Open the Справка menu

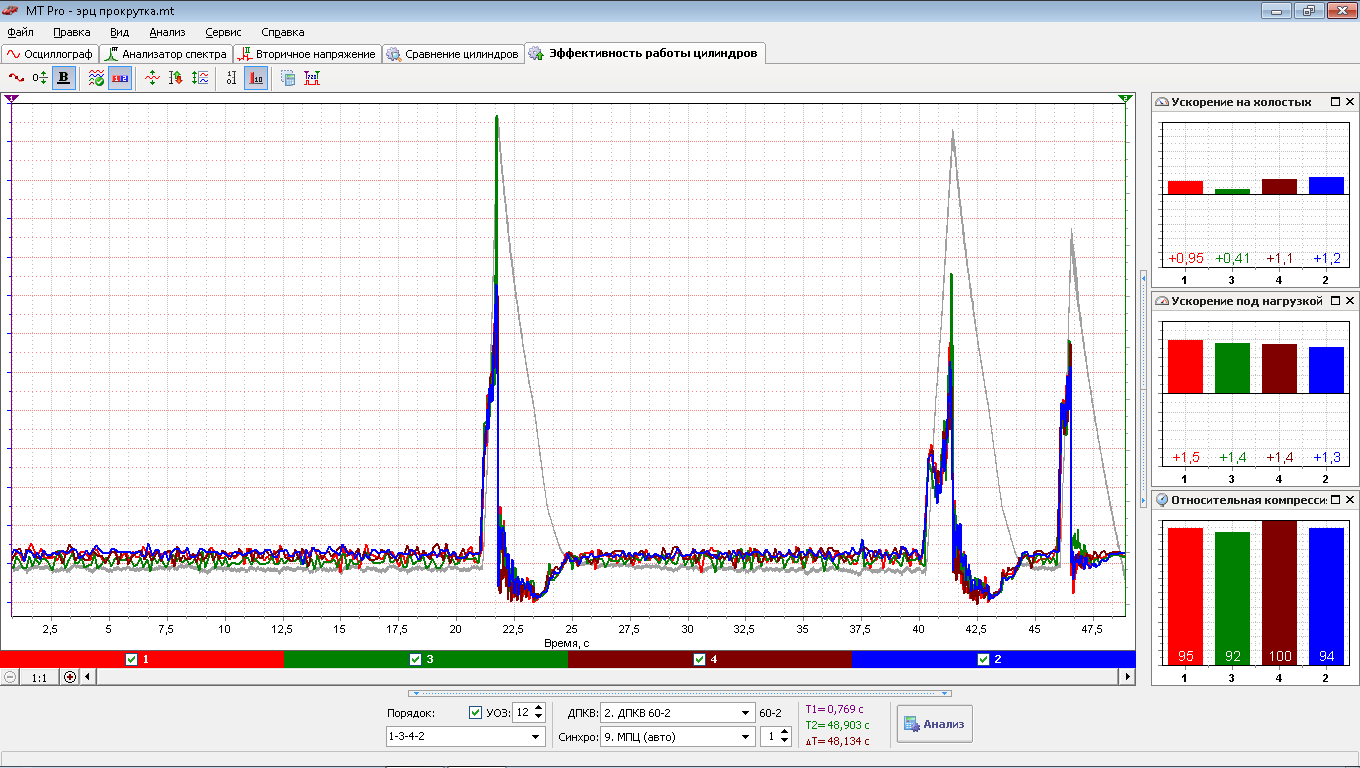282,32
